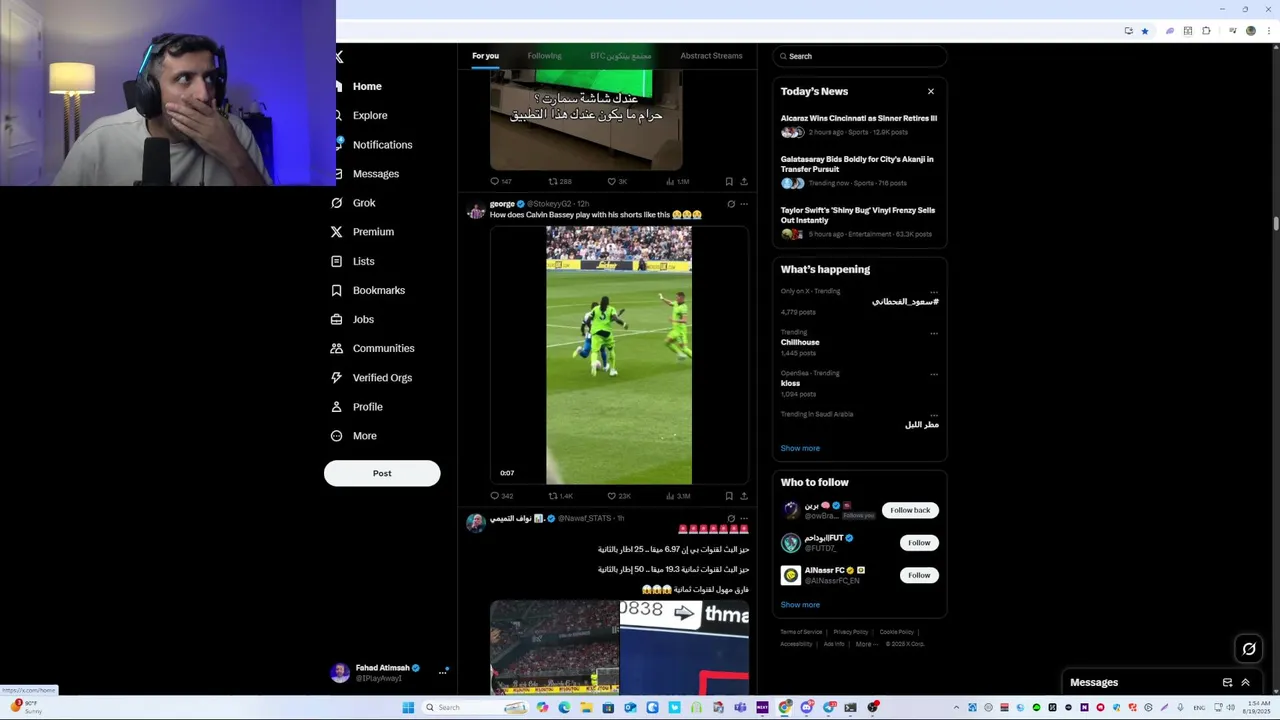The image size is (1280, 720).
Task: Play the Calvin Bassey football video
Action: click(619, 355)
